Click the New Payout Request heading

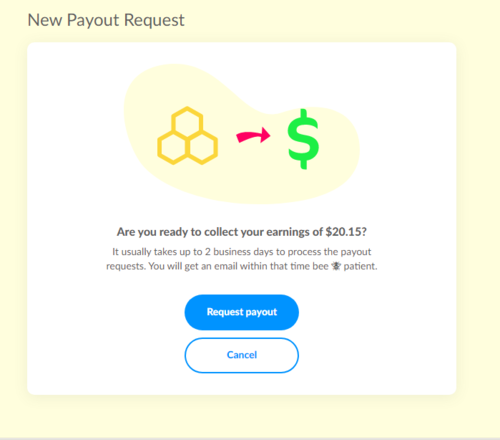coord(106,20)
